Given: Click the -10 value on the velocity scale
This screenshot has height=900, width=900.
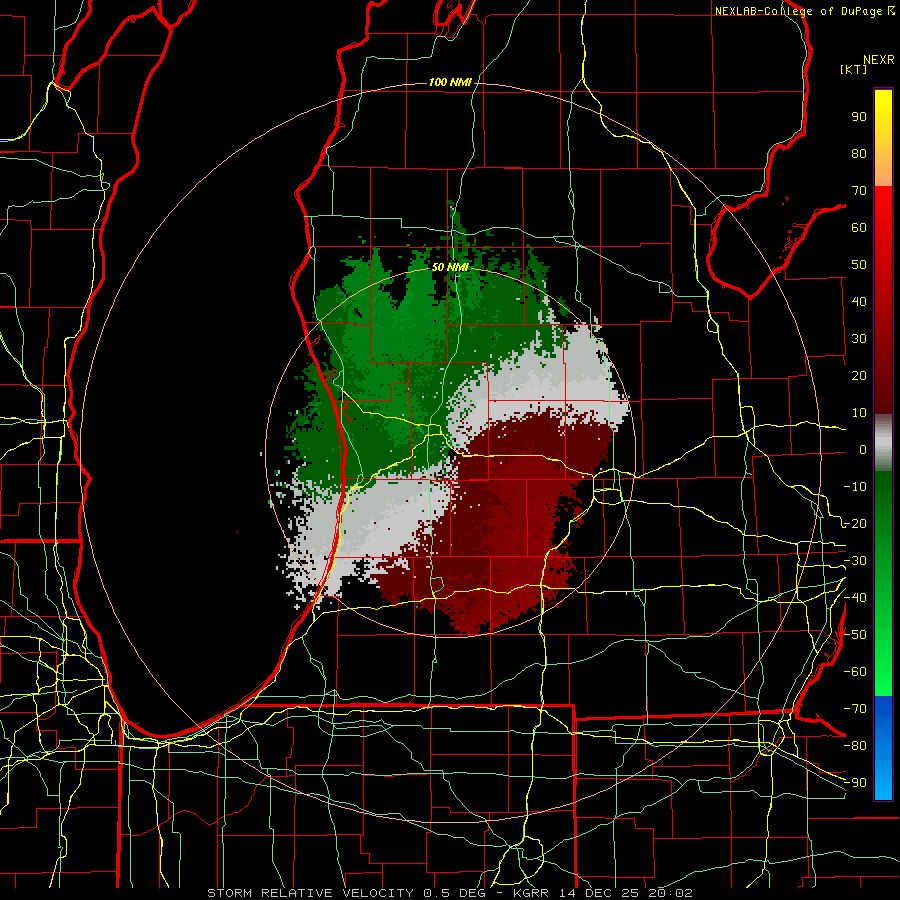Looking at the screenshot, I should click(855, 487).
